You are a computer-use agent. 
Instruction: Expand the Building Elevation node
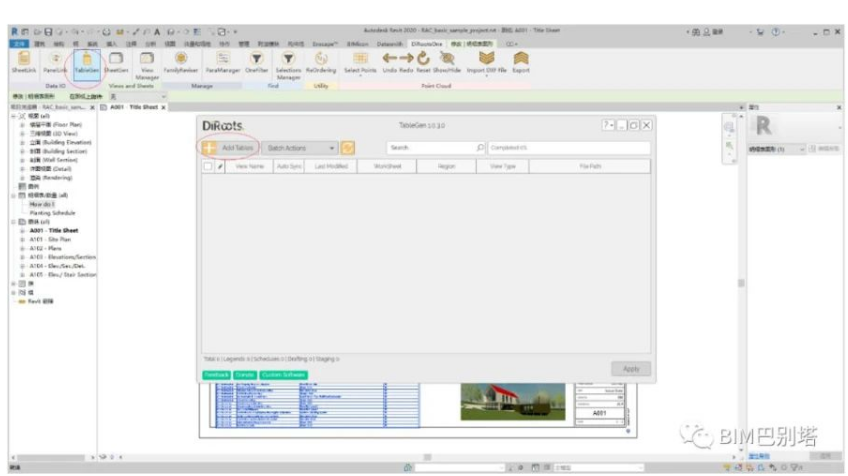22,142
